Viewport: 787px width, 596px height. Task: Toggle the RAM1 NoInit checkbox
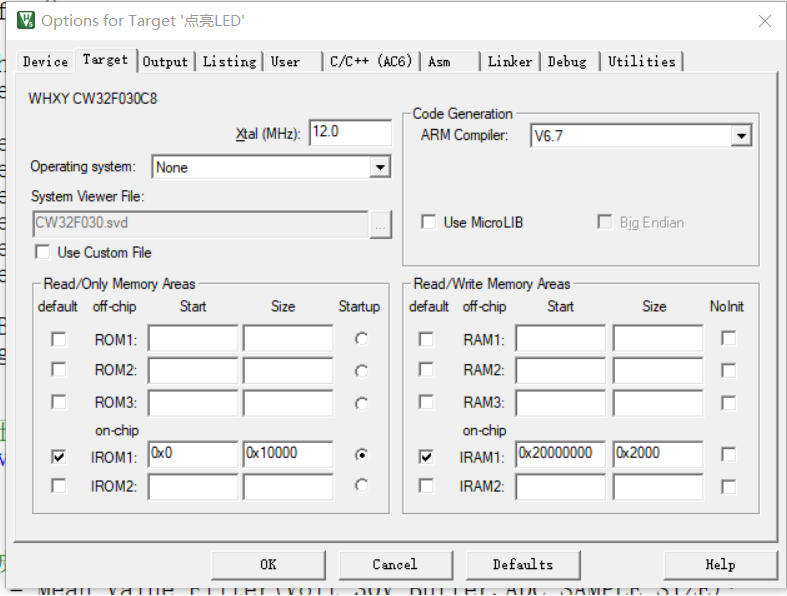pyautogui.click(x=728, y=338)
